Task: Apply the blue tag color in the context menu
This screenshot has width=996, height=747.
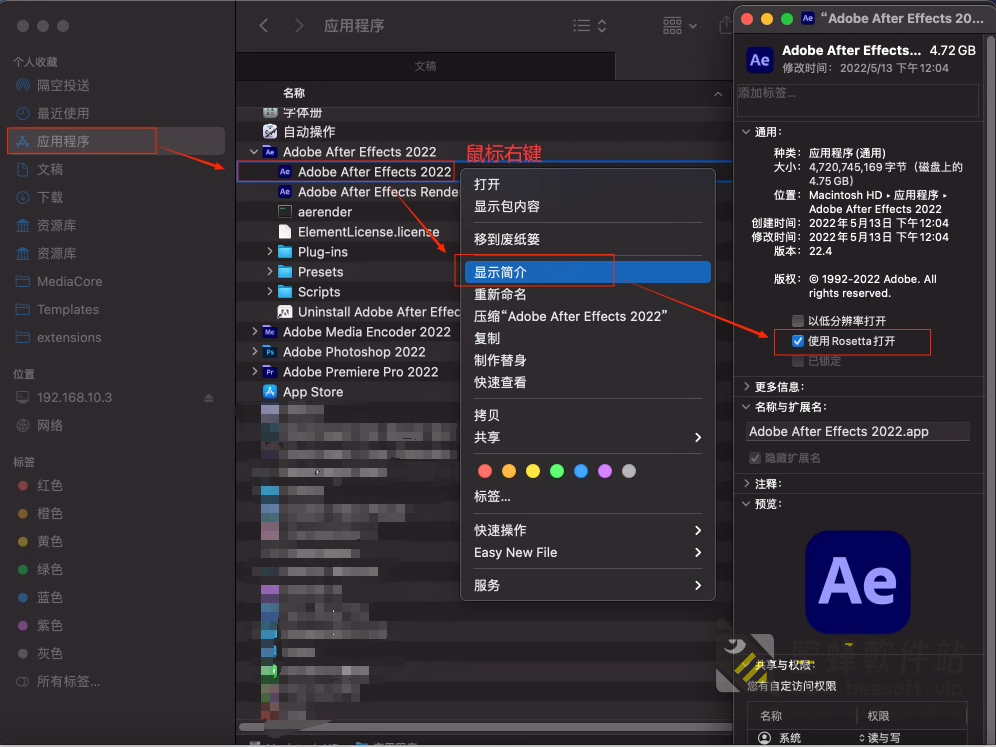Action: pyautogui.click(x=581, y=471)
